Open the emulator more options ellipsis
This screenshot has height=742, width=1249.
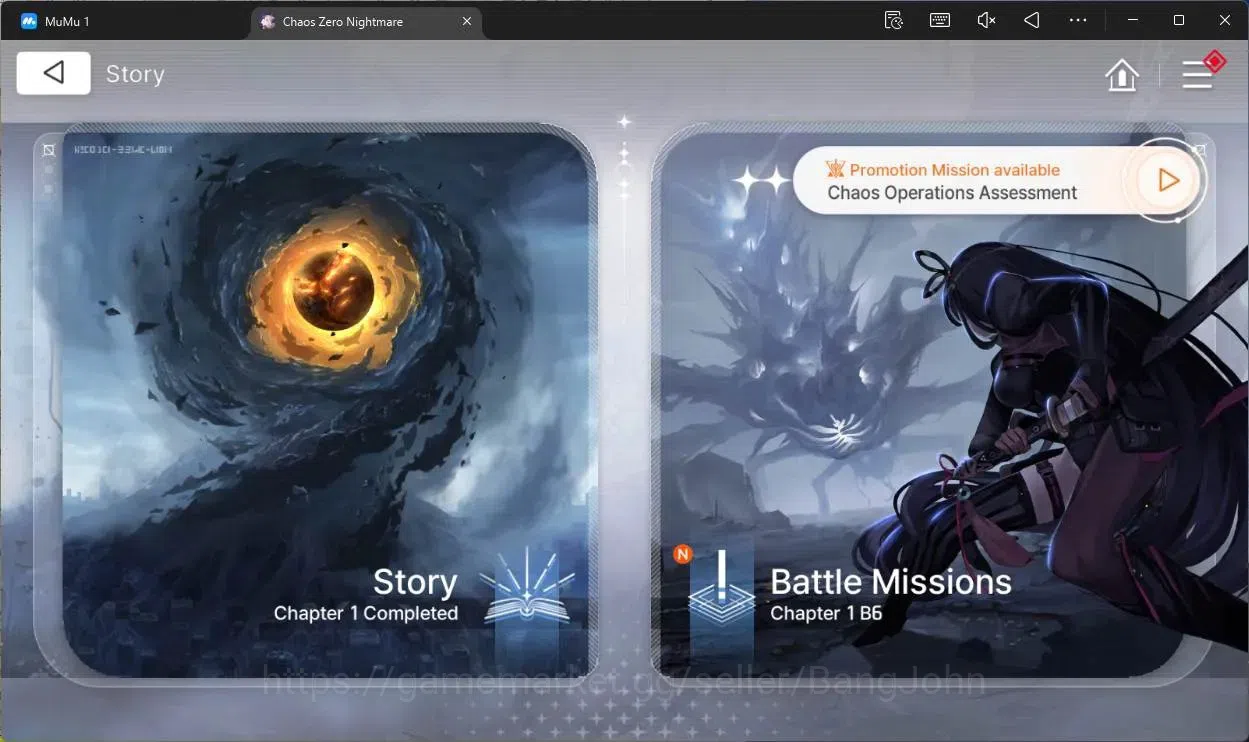1077,20
